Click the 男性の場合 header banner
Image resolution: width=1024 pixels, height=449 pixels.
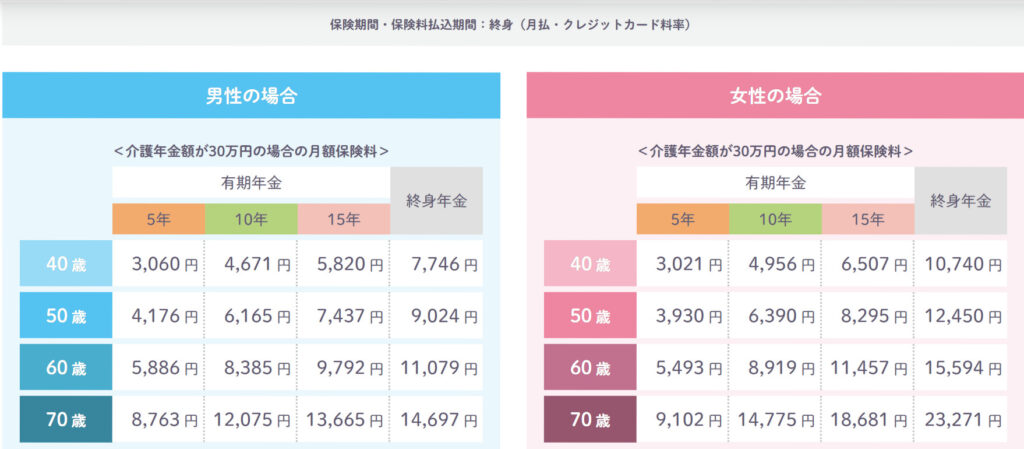tap(251, 96)
